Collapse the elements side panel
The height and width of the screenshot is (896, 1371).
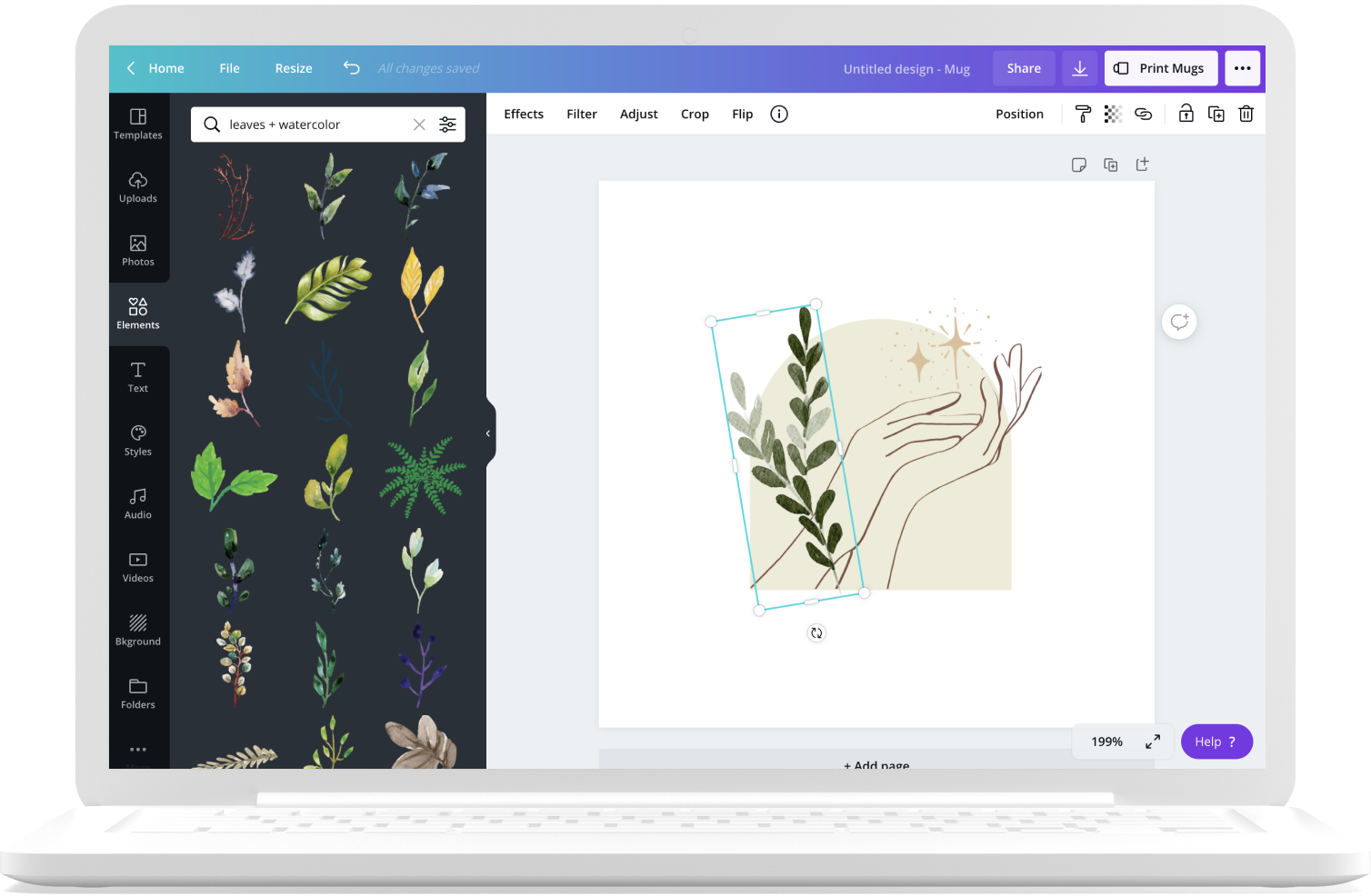[x=488, y=433]
